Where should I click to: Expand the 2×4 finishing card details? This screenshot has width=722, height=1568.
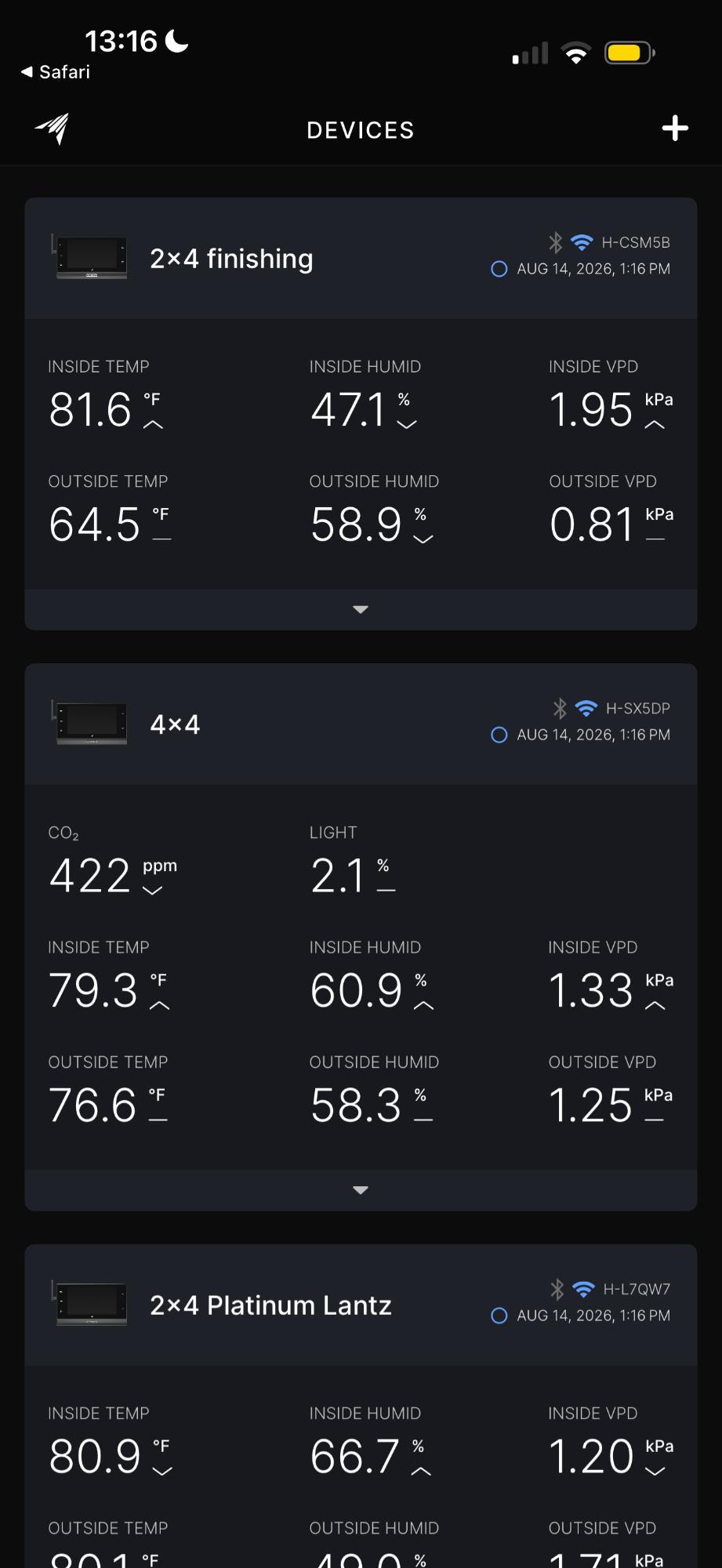(361, 609)
